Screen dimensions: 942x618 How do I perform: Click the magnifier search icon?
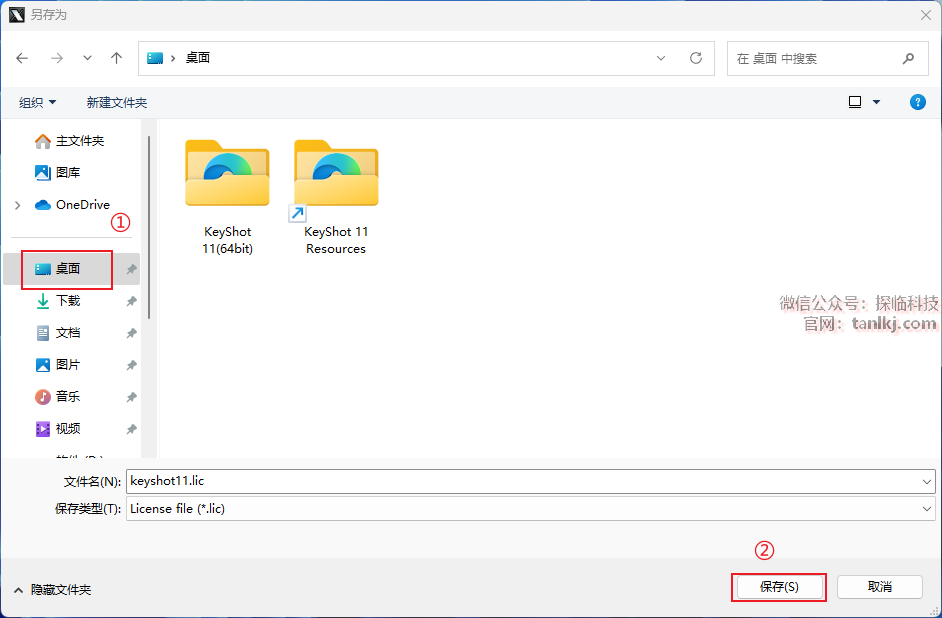pos(908,58)
